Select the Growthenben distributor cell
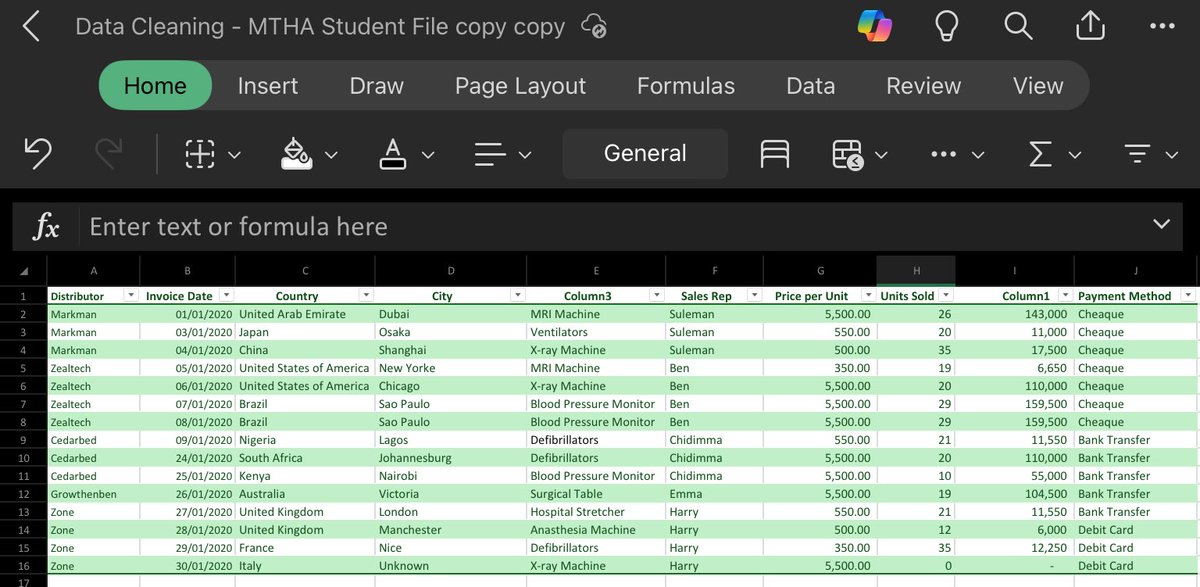Viewport: 1200px width, 587px height. pos(93,494)
